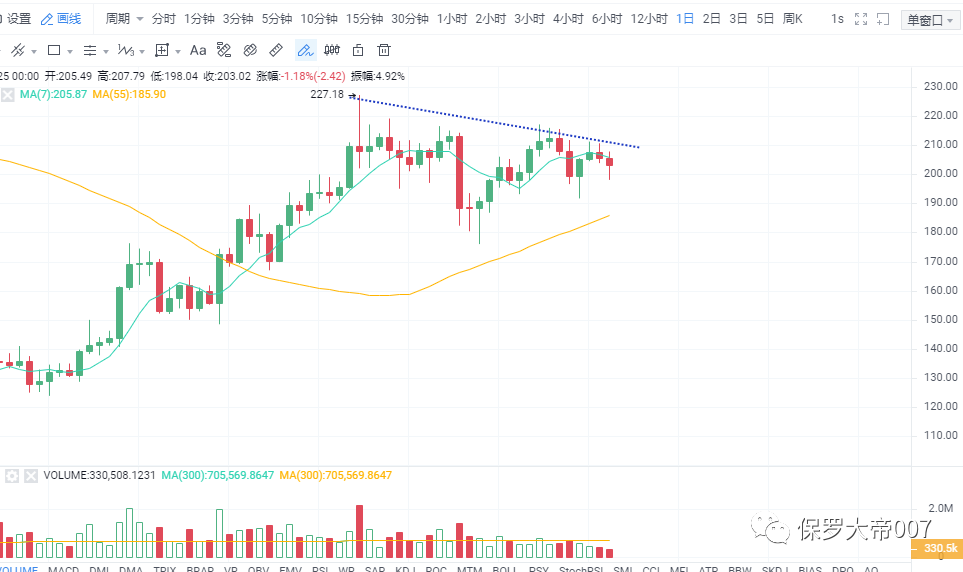Click the VOLUME:330,508.1231 label
963x572 pixels.
point(99,476)
